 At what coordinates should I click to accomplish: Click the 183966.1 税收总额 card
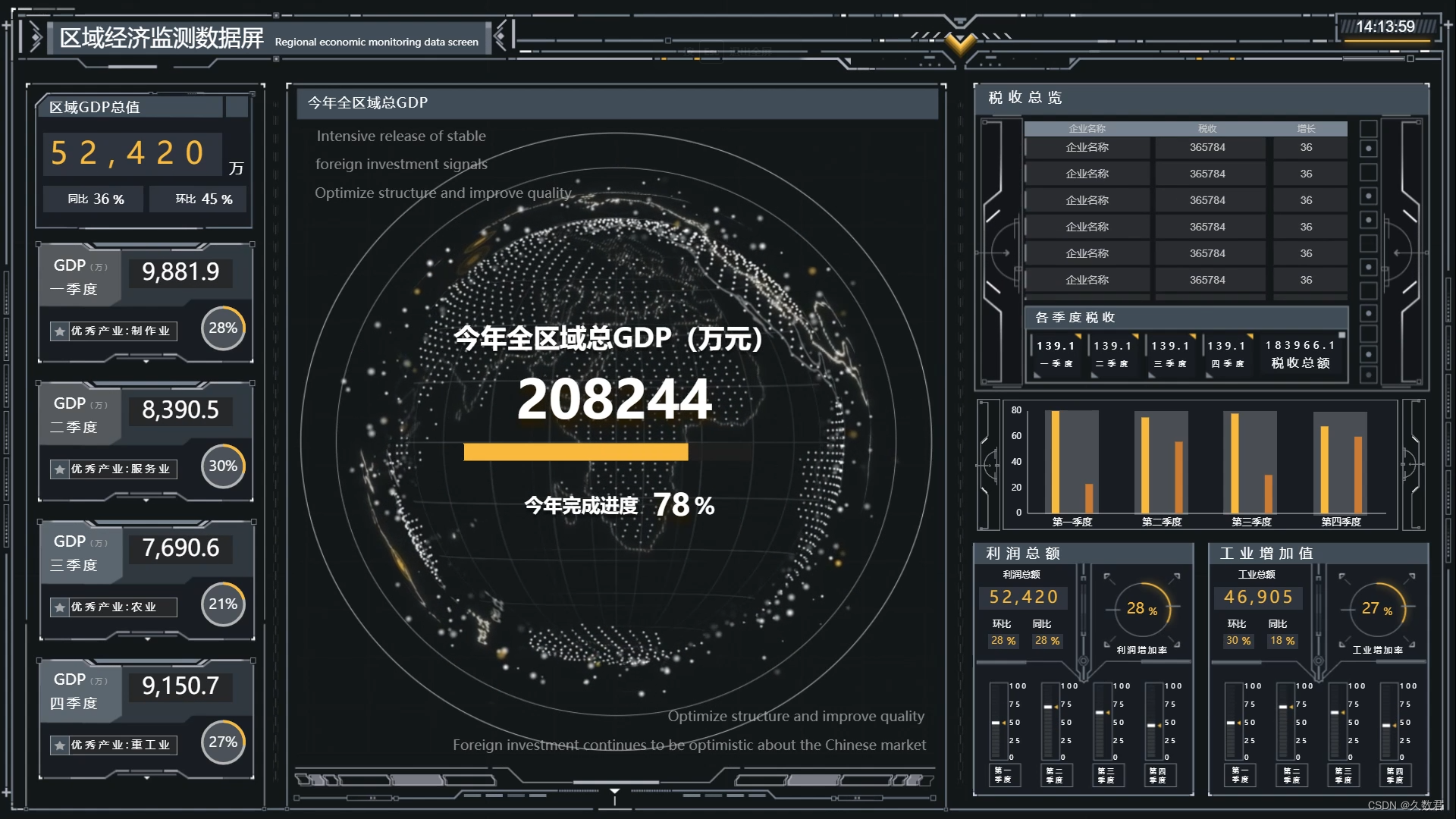pos(1301,354)
